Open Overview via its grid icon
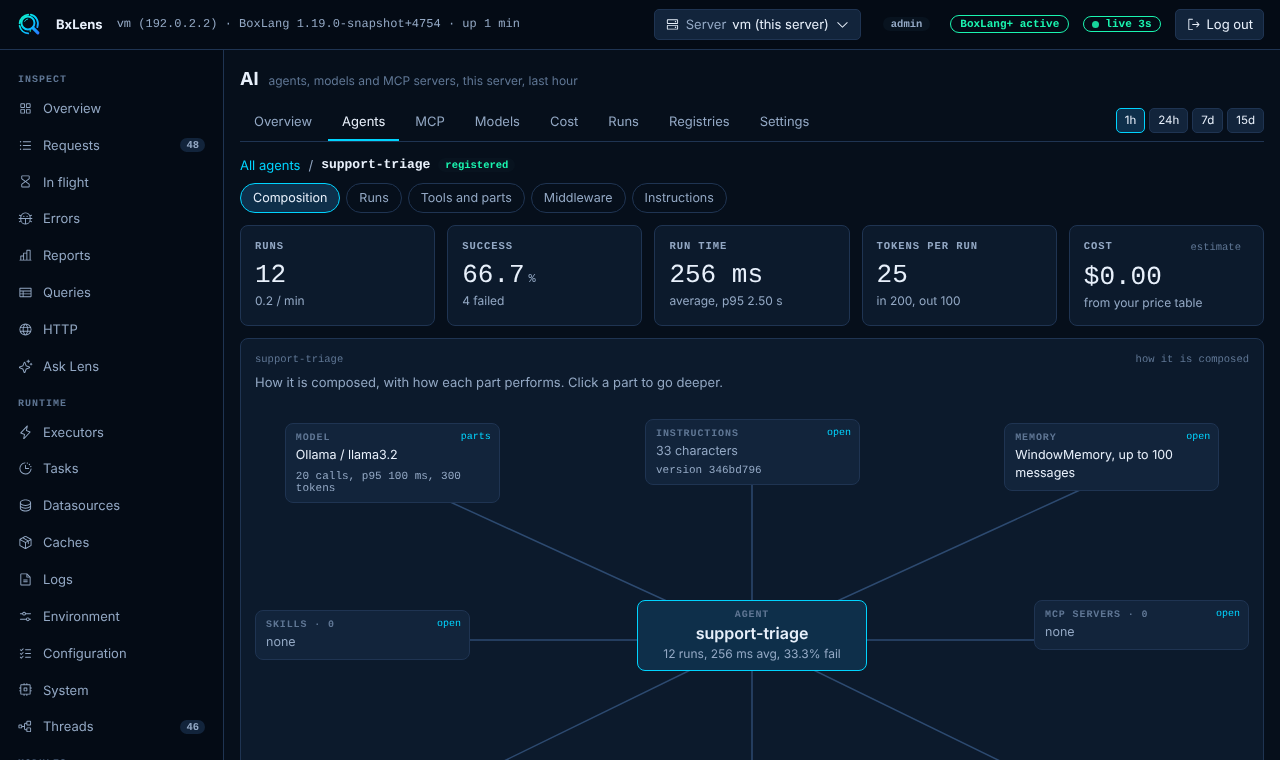The width and height of the screenshot is (1280, 760). 25,108
